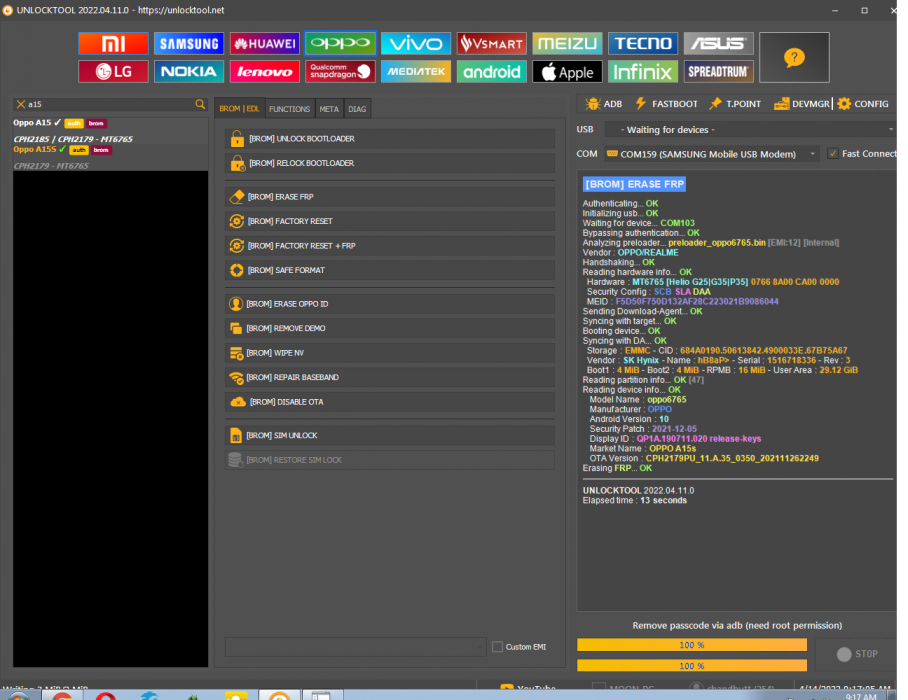Viewport: 908px width, 700px height.
Task: Select Oppo A15S in the model list
Action: pyautogui.click(x=110, y=157)
